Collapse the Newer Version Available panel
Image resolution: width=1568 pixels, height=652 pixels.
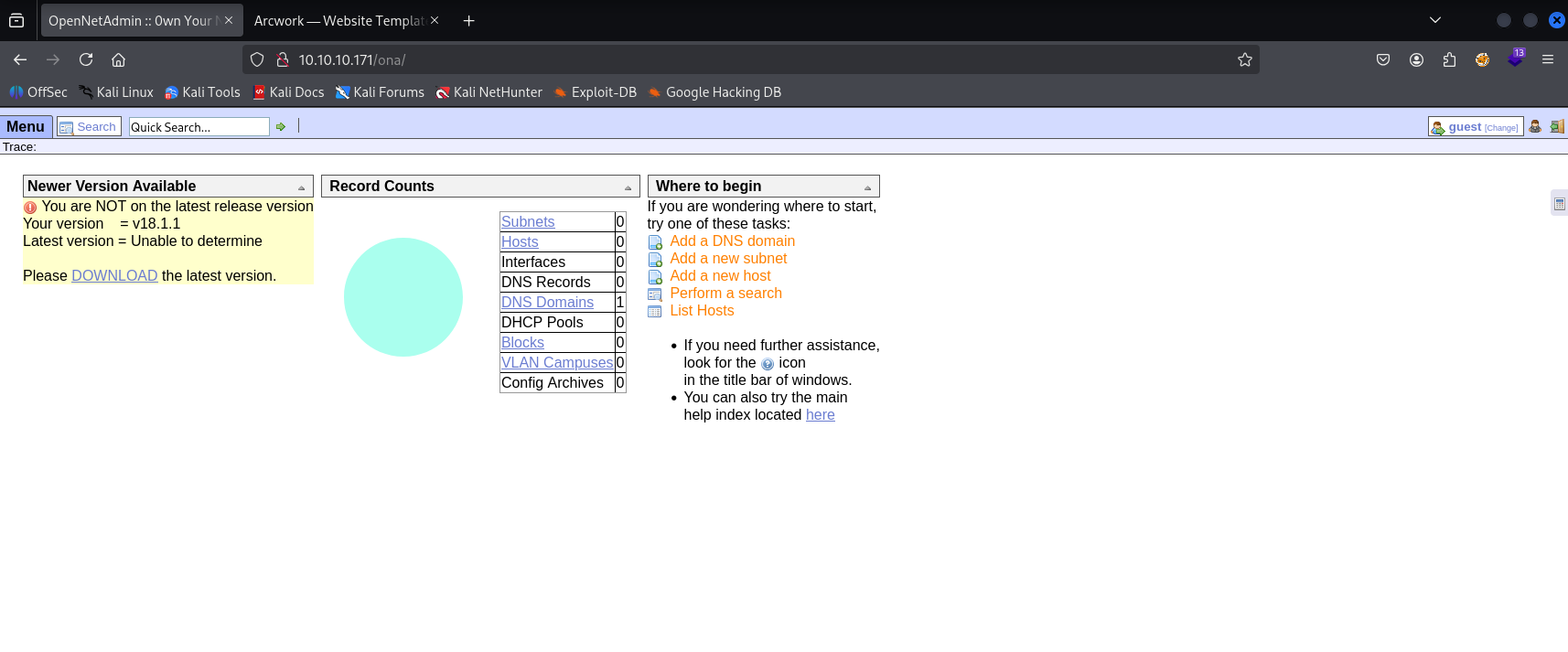coord(301,187)
